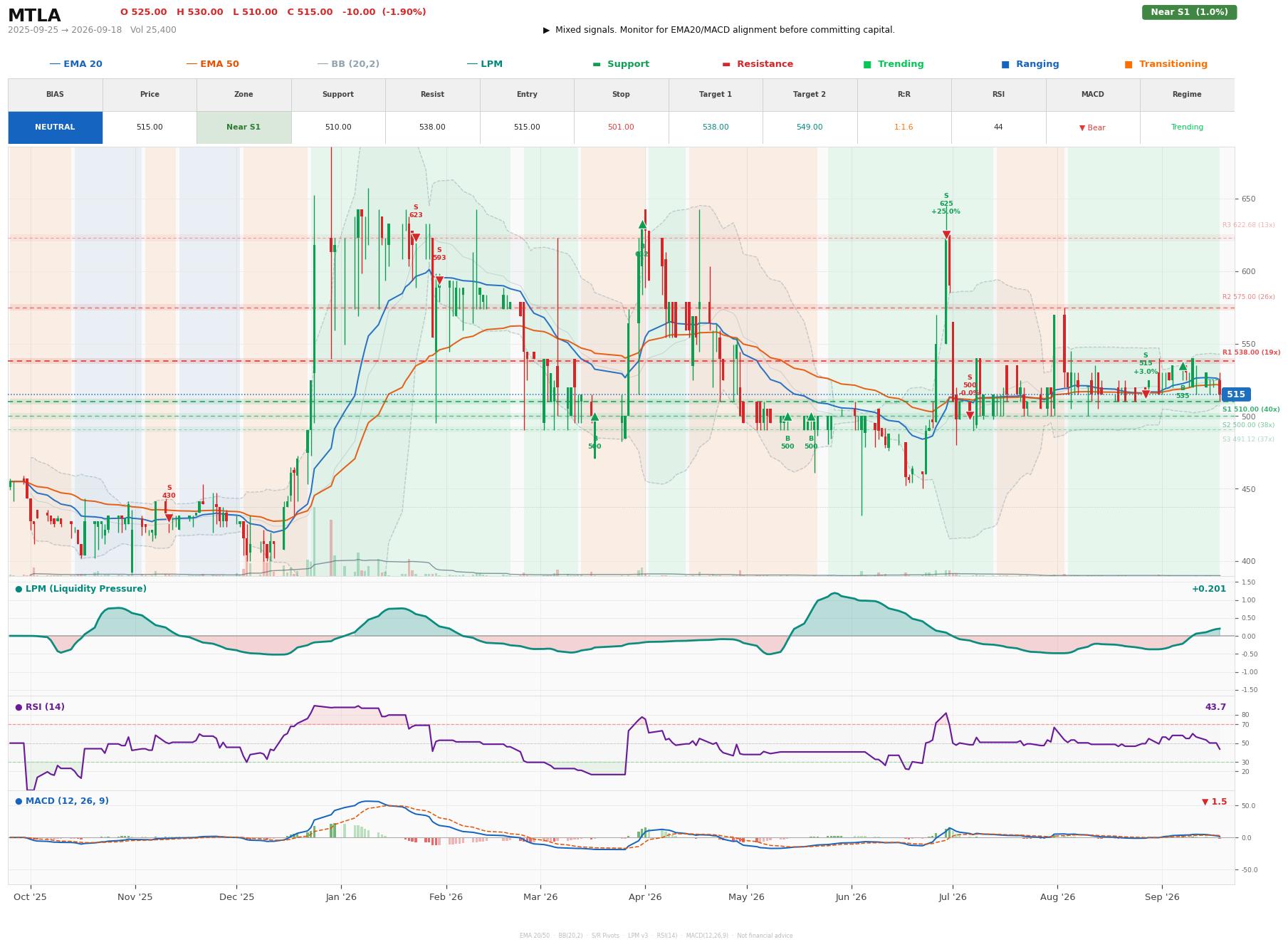This screenshot has height=947, width=1288.
Task: Click the BIAS column header
Action: point(55,95)
